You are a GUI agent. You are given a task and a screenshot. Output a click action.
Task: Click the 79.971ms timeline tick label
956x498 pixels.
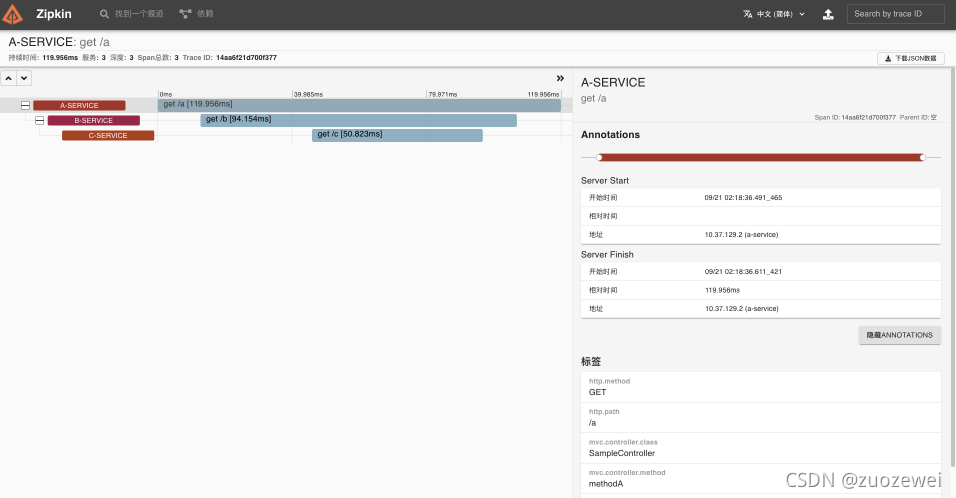443,94
